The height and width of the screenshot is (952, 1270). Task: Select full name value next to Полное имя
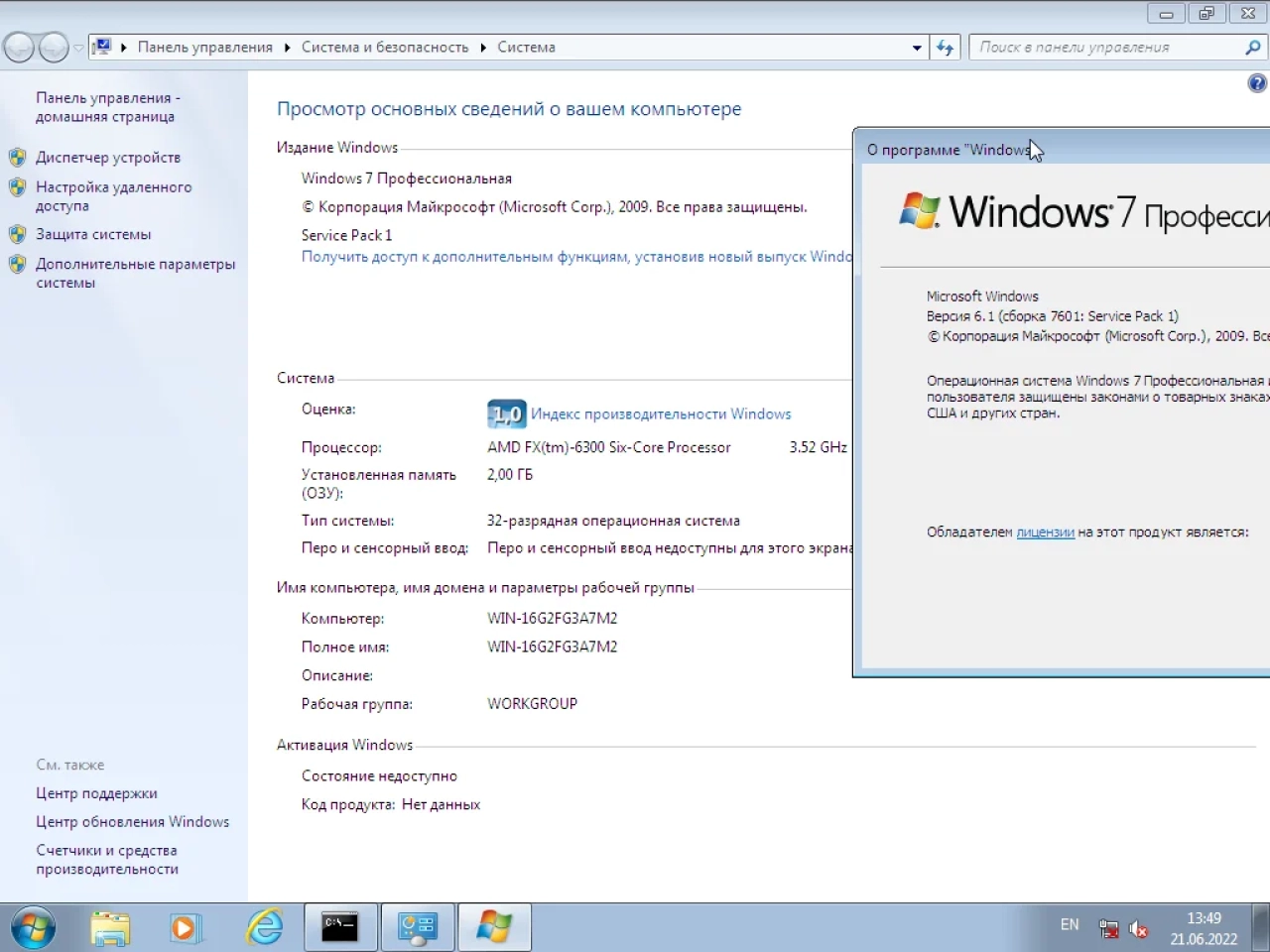pyautogui.click(x=553, y=647)
